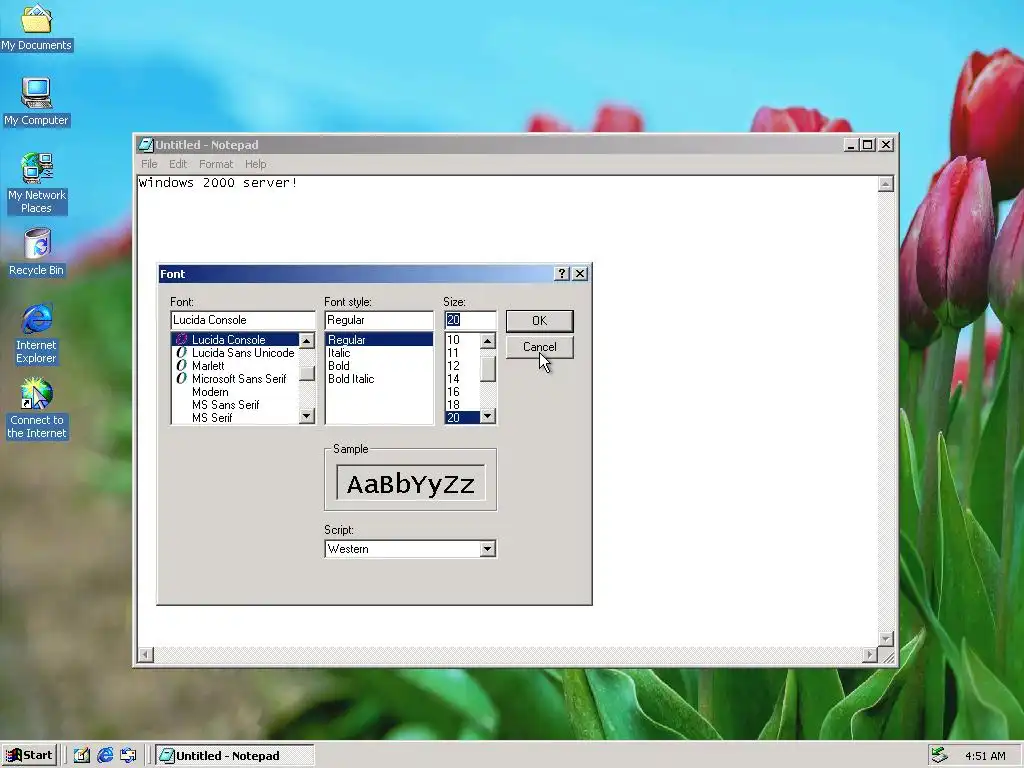Click the Size input field

point(470,320)
